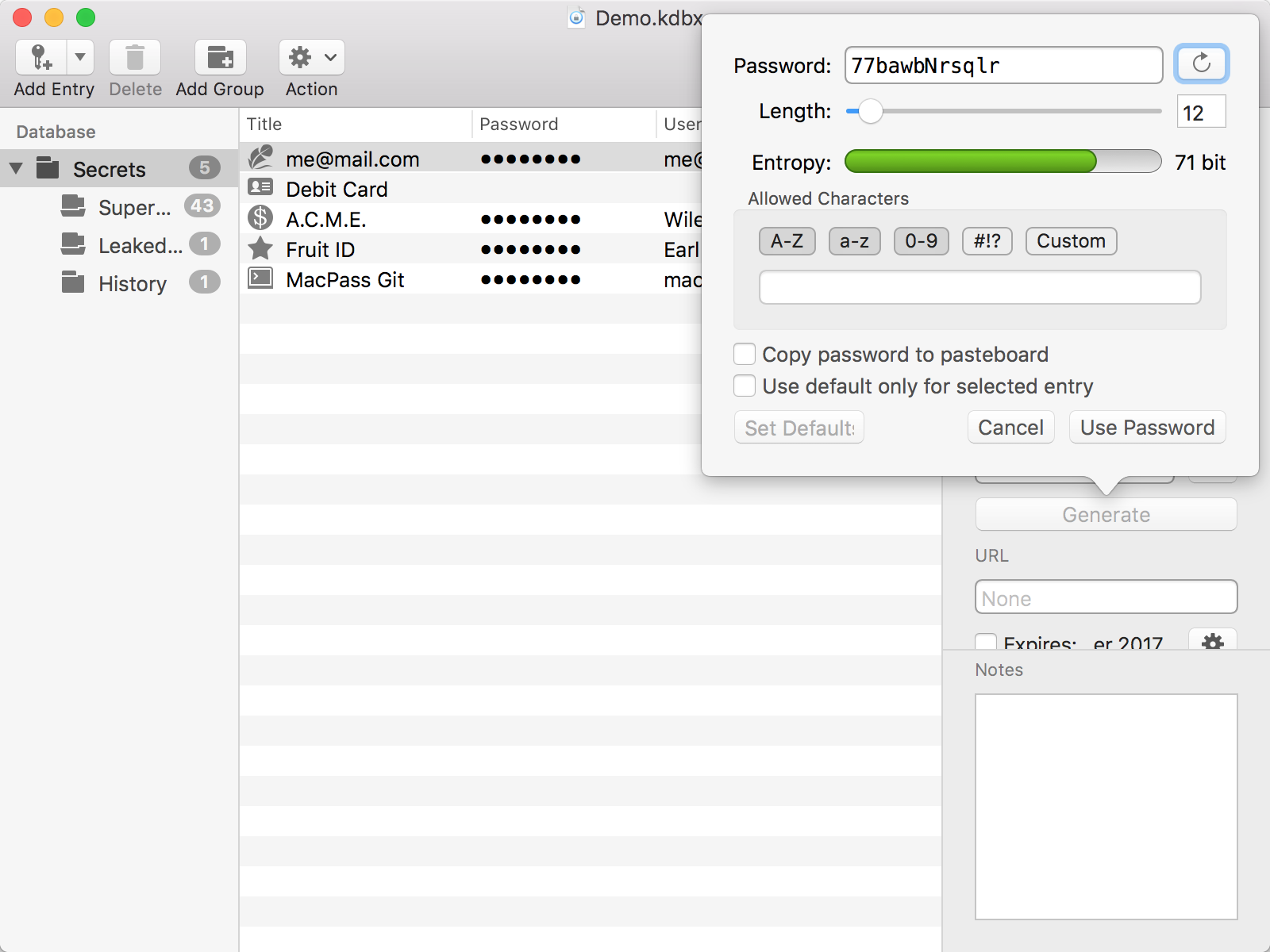Toggle the Expires checkbox

click(986, 642)
